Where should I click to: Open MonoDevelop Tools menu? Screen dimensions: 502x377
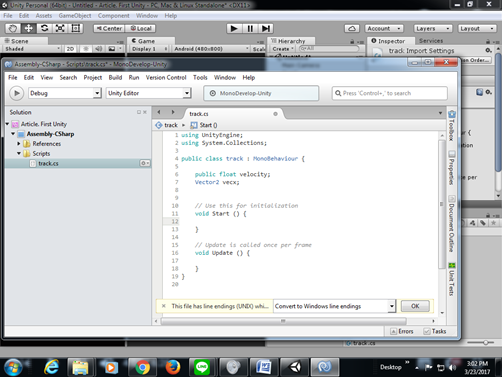(200, 77)
